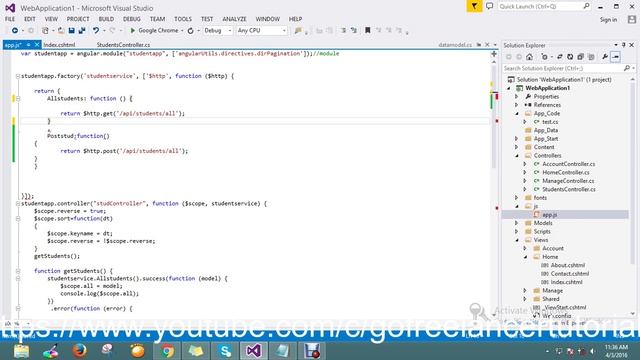
Task: Pin the app.js tab
Action: point(29,45)
